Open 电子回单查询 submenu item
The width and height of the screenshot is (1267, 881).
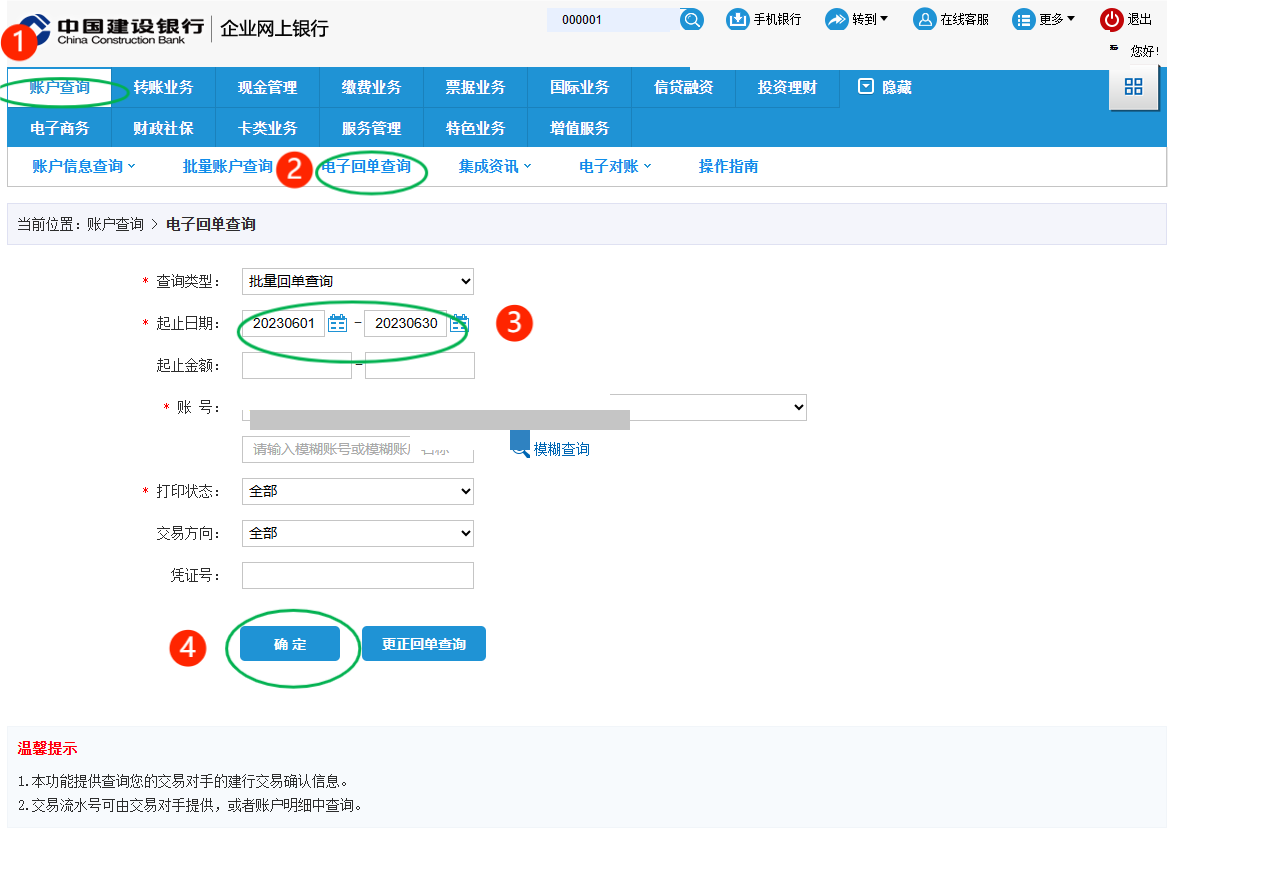366,166
